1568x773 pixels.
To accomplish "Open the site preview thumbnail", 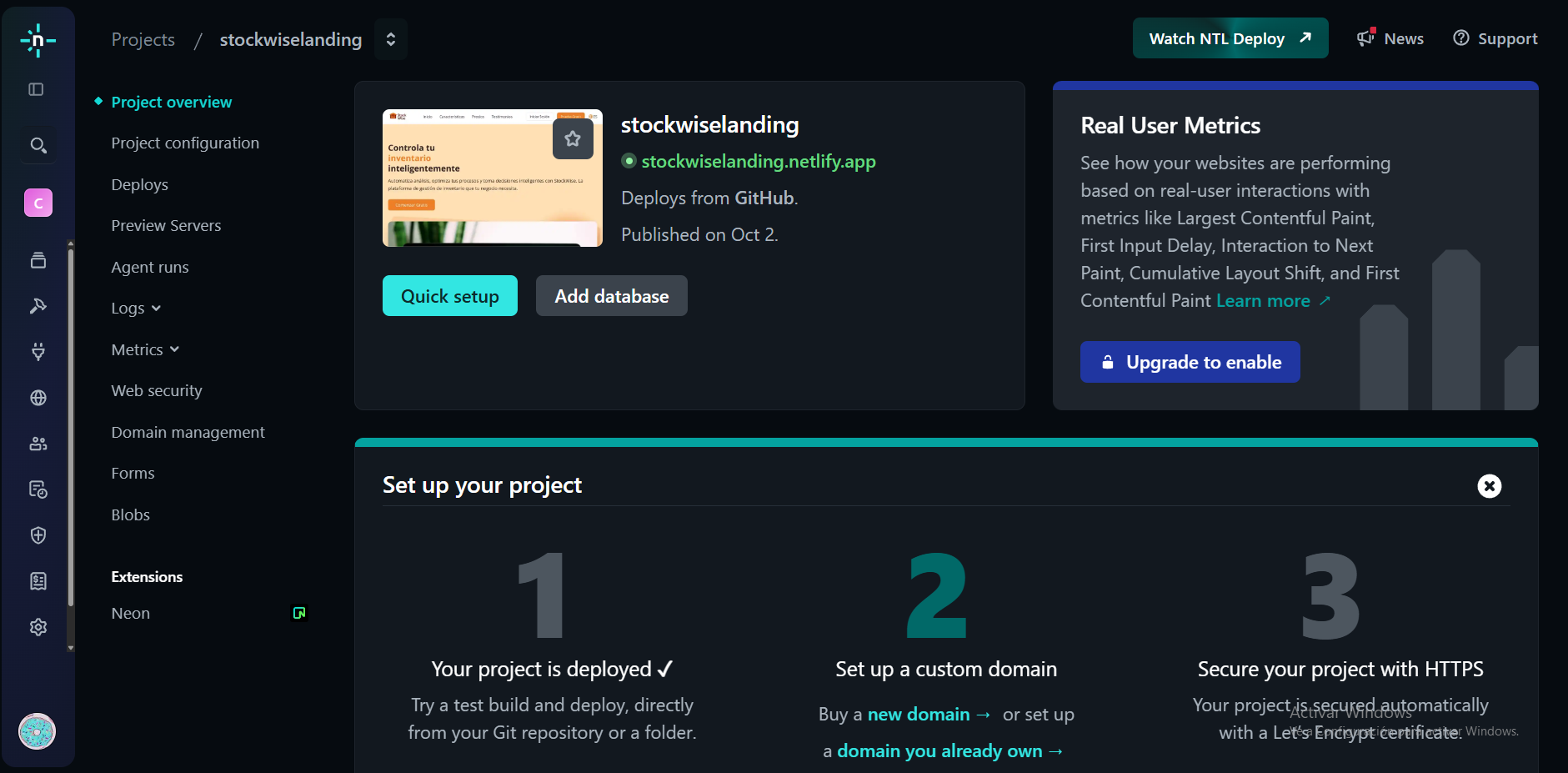I will pyautogui.click(x=493, y=178).
